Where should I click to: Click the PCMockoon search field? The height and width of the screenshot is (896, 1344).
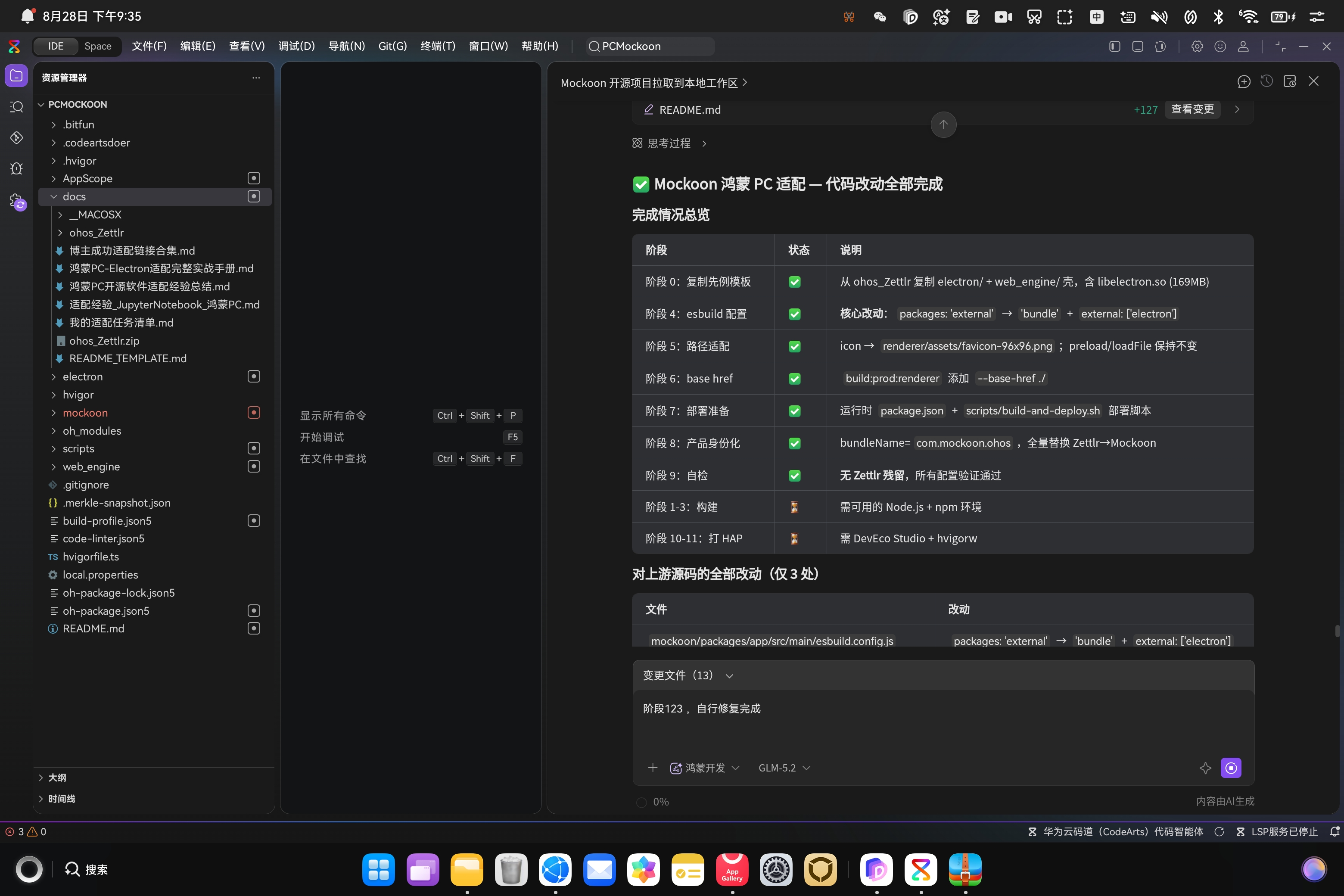click(650, 46)
